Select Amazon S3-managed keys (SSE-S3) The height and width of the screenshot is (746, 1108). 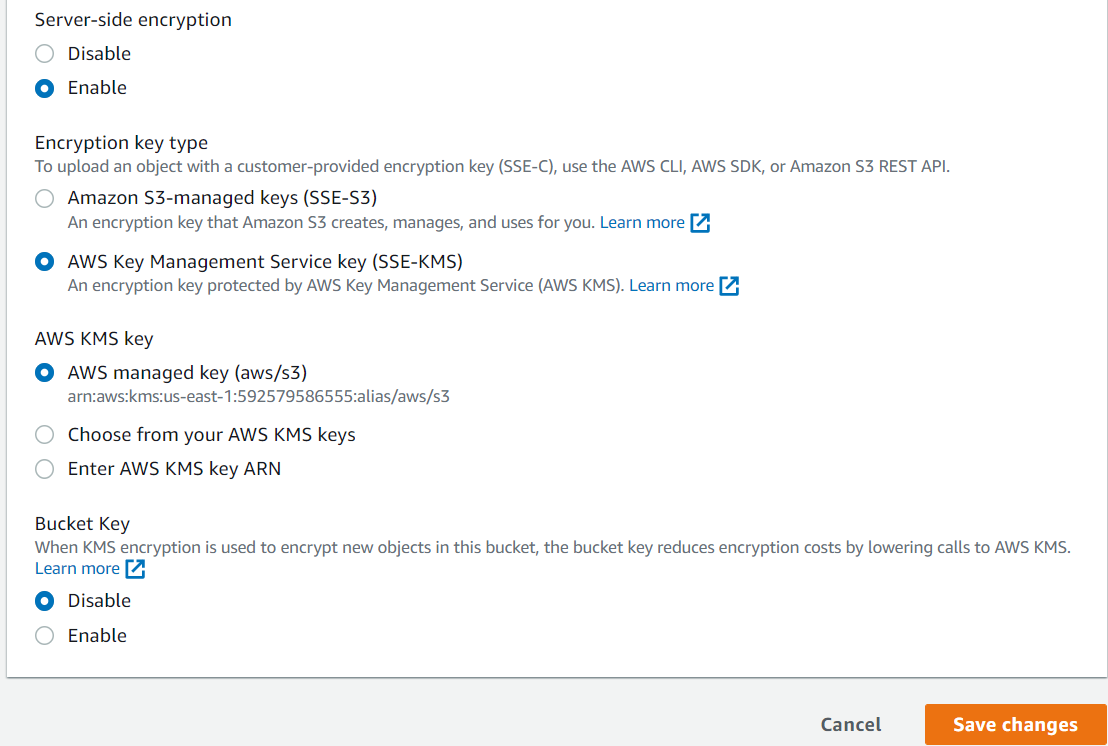click(x=44, y=198)
